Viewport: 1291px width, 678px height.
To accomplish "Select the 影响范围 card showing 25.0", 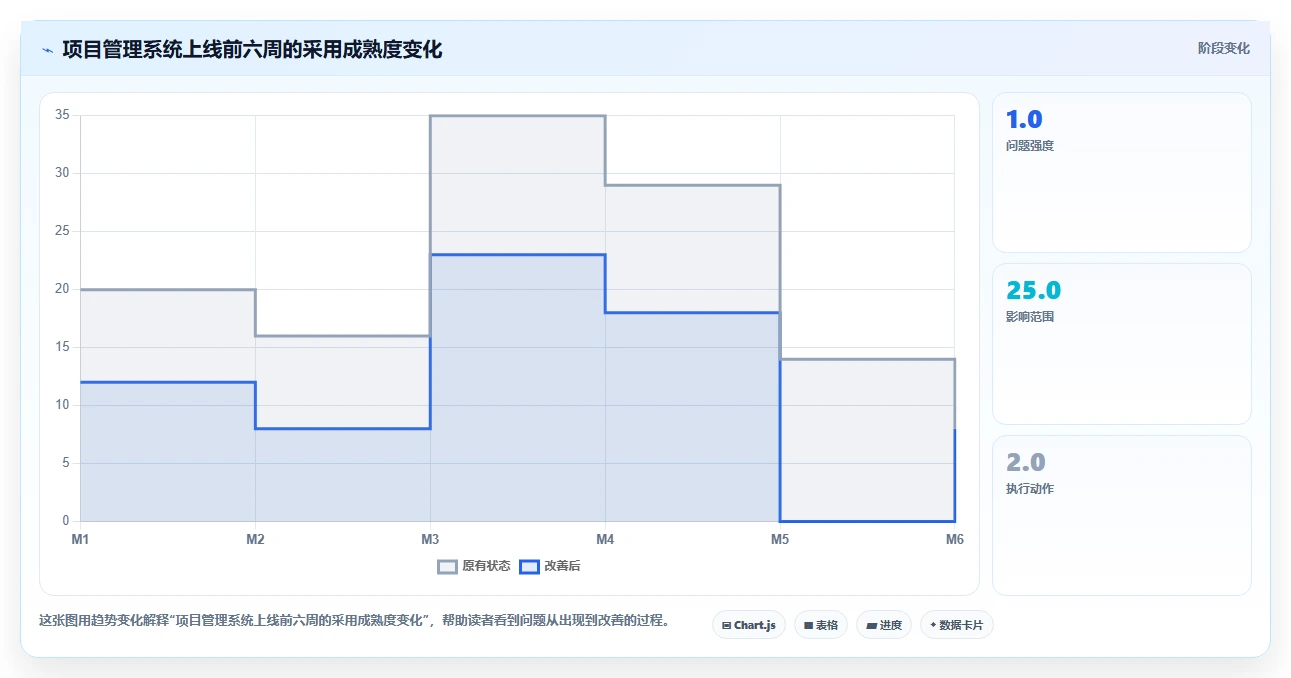I will 1121,344.
